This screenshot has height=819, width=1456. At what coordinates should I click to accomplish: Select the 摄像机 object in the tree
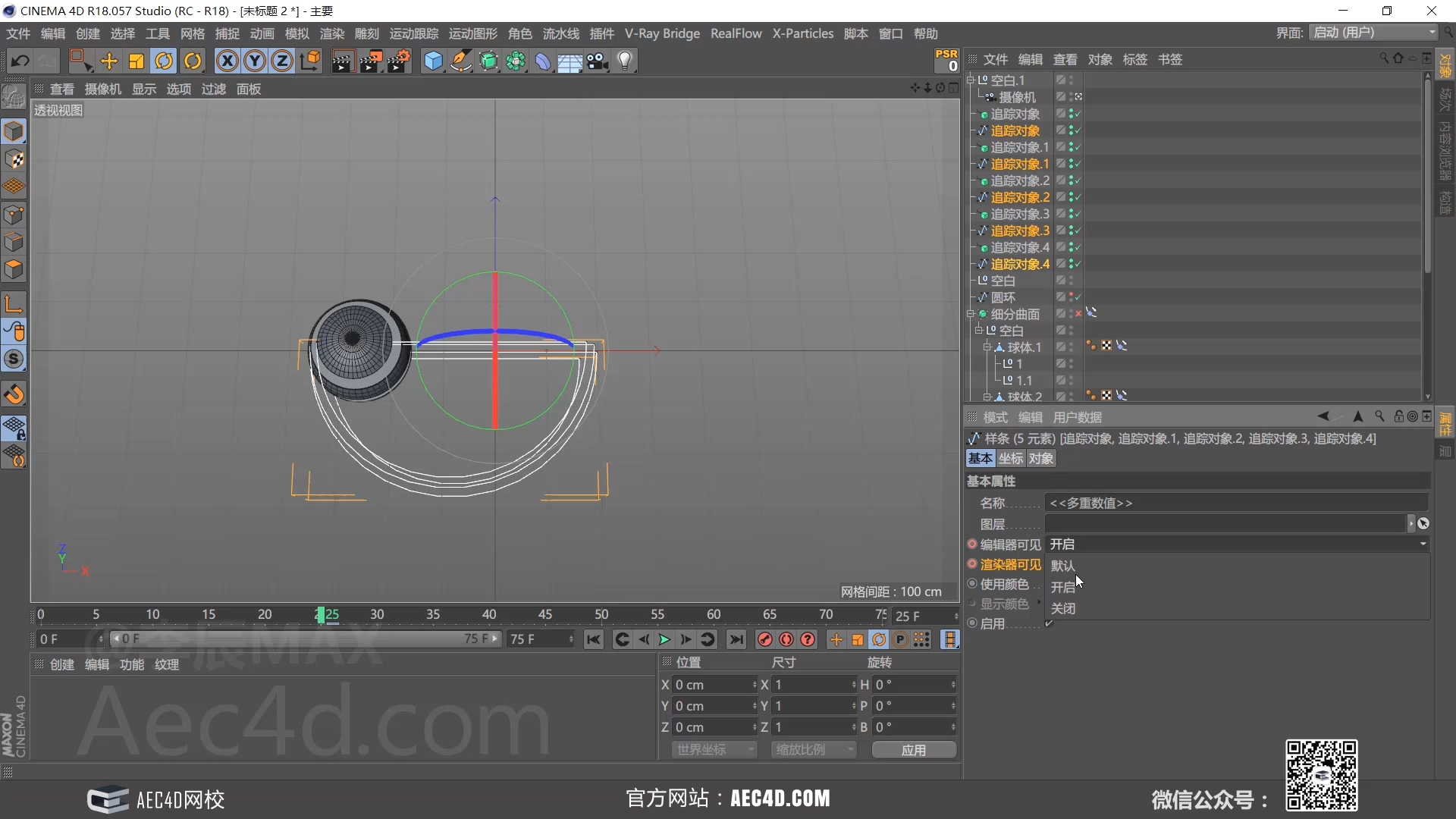pos(1017,97)
